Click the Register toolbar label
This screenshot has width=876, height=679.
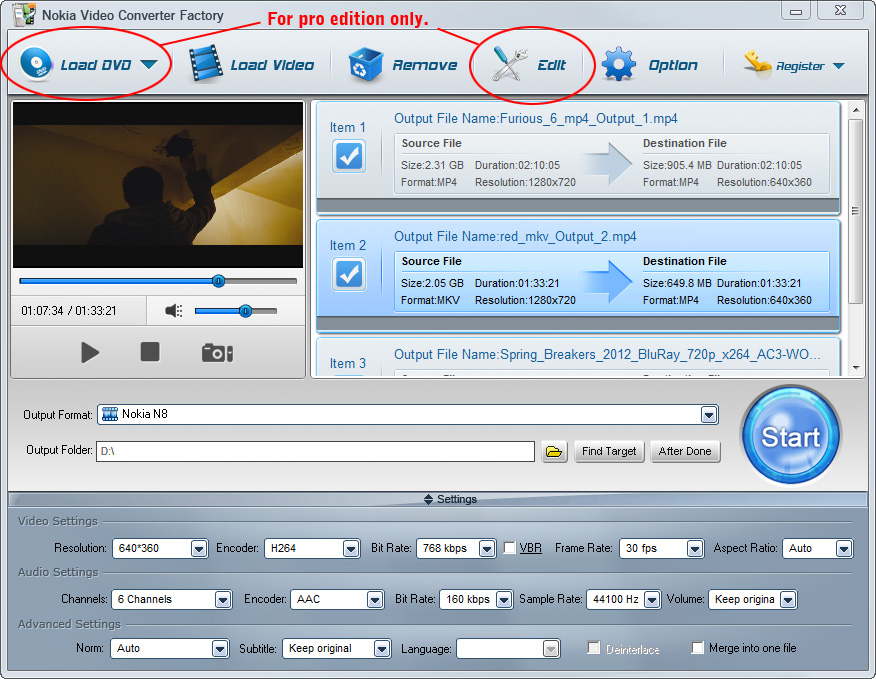(800, 67)
